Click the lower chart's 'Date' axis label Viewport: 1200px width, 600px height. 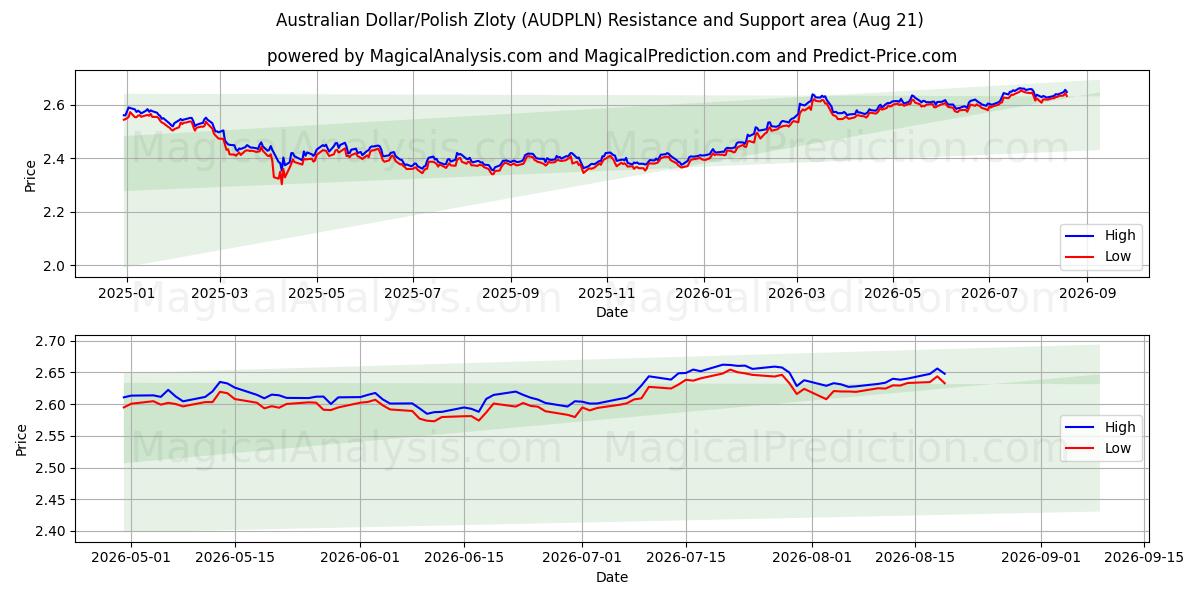pyautogui.click(x=612, y=577)
